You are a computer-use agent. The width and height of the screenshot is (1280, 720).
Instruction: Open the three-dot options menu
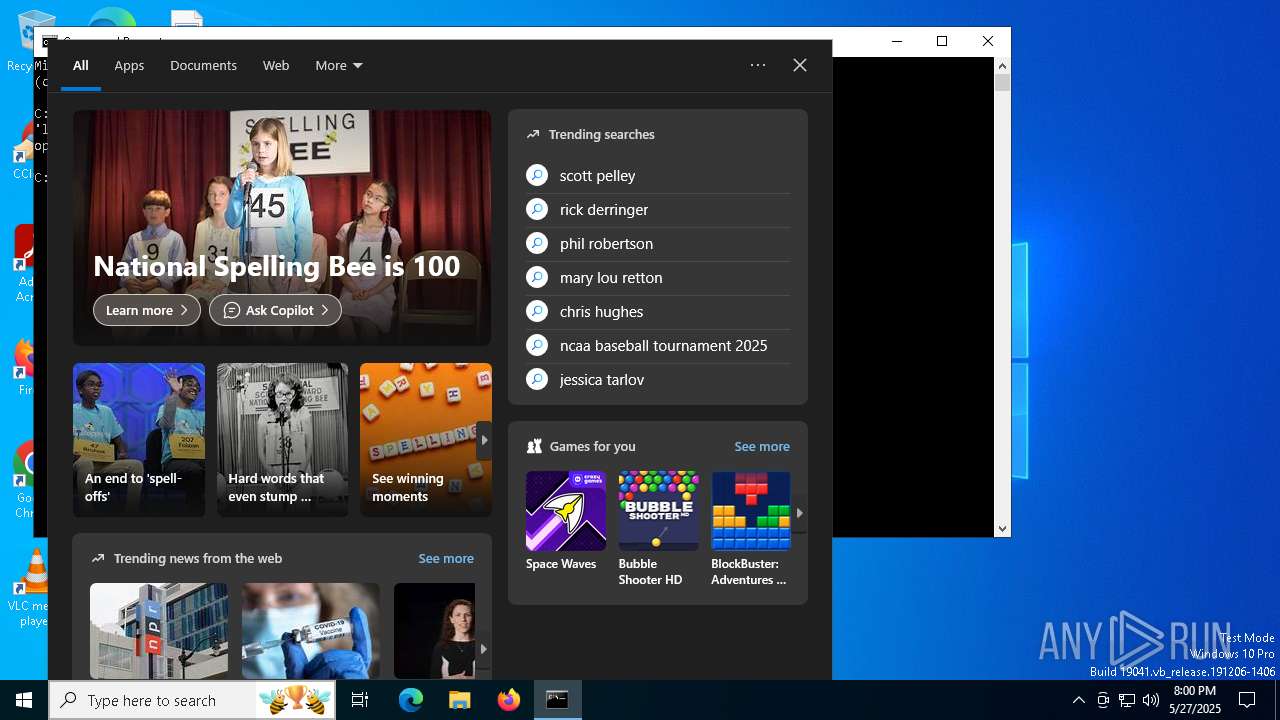click(x=758, y=65)
